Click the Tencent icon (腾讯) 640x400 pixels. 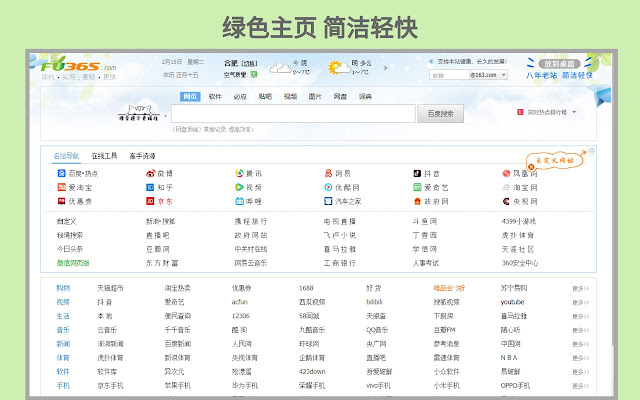point(239,173)
